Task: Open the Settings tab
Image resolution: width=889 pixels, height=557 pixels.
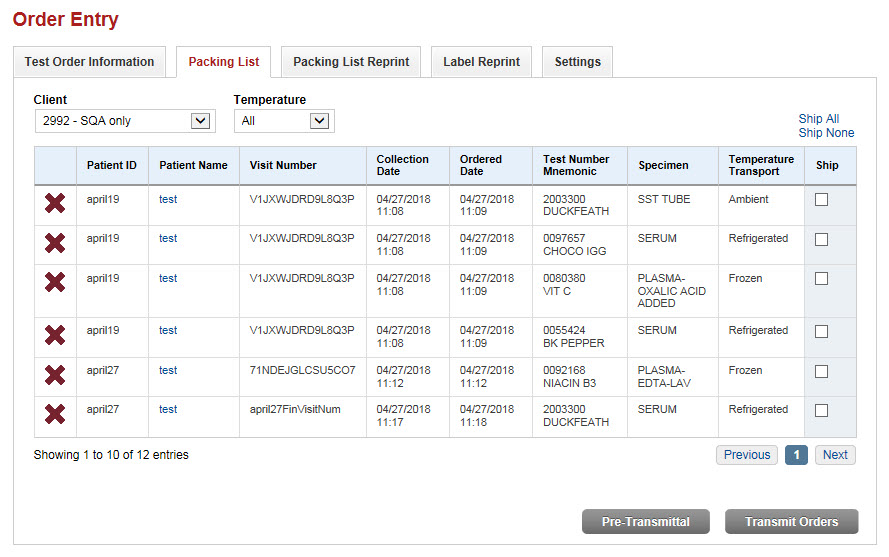Action: pyautogui.click(x=577, y=62)
